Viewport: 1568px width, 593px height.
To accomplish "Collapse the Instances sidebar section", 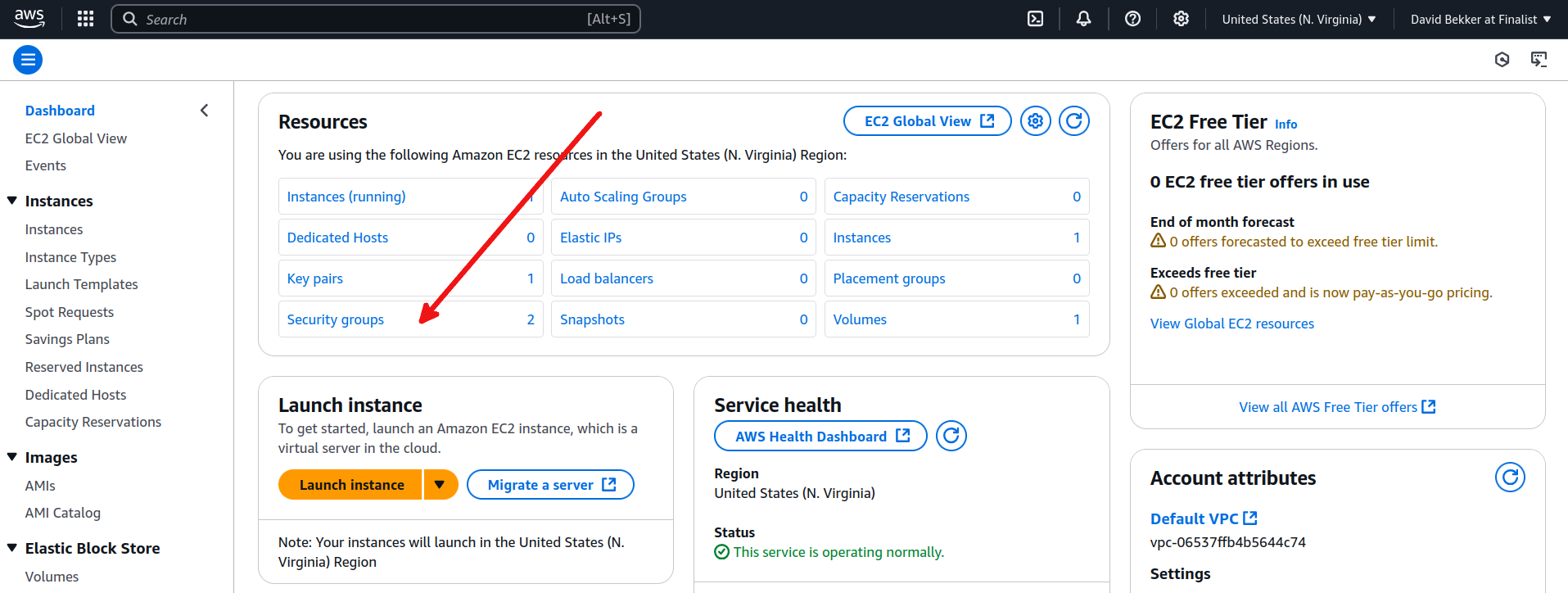I will (12, 201).
